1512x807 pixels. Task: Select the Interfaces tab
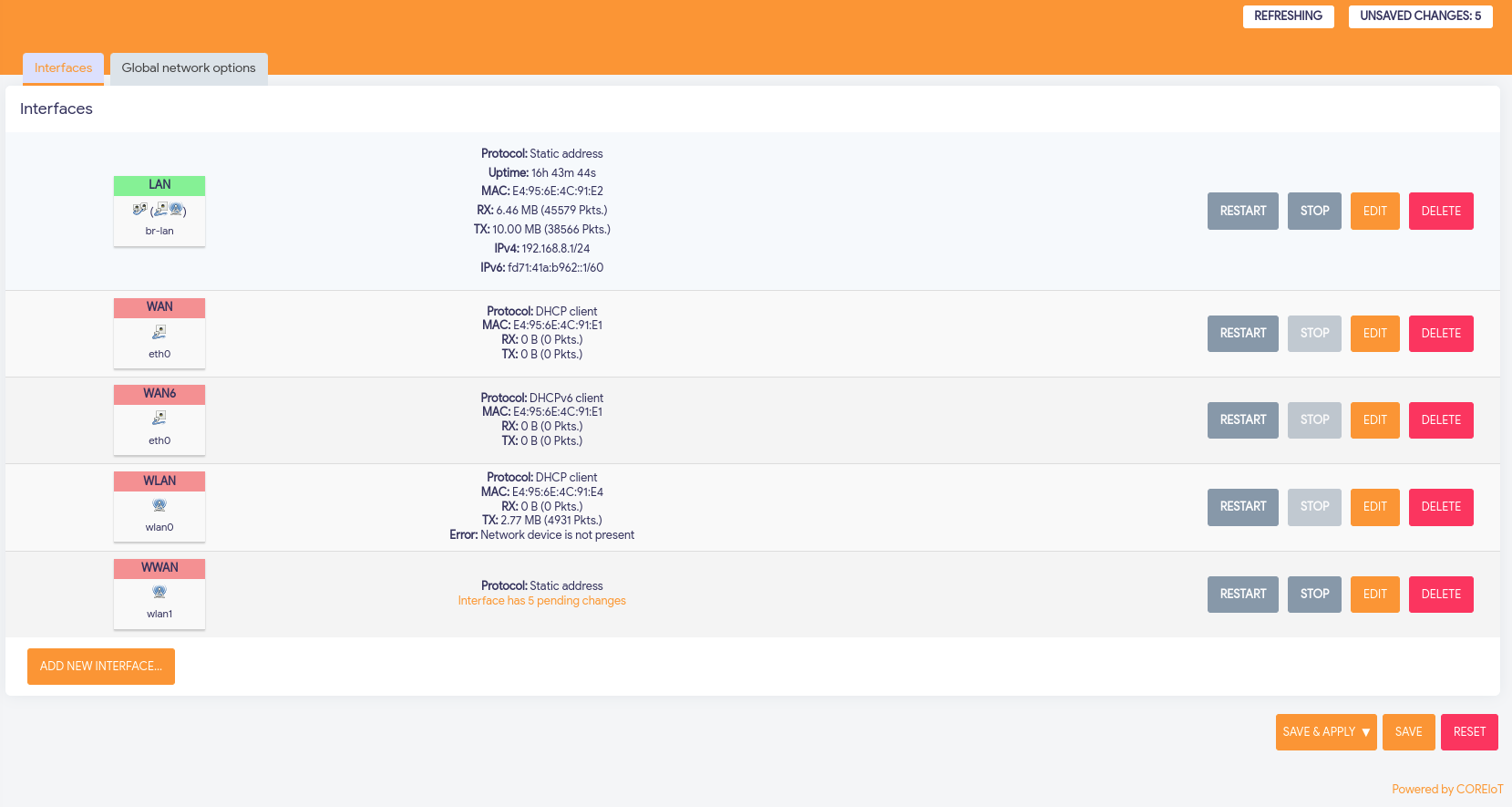tap(63, 68)
